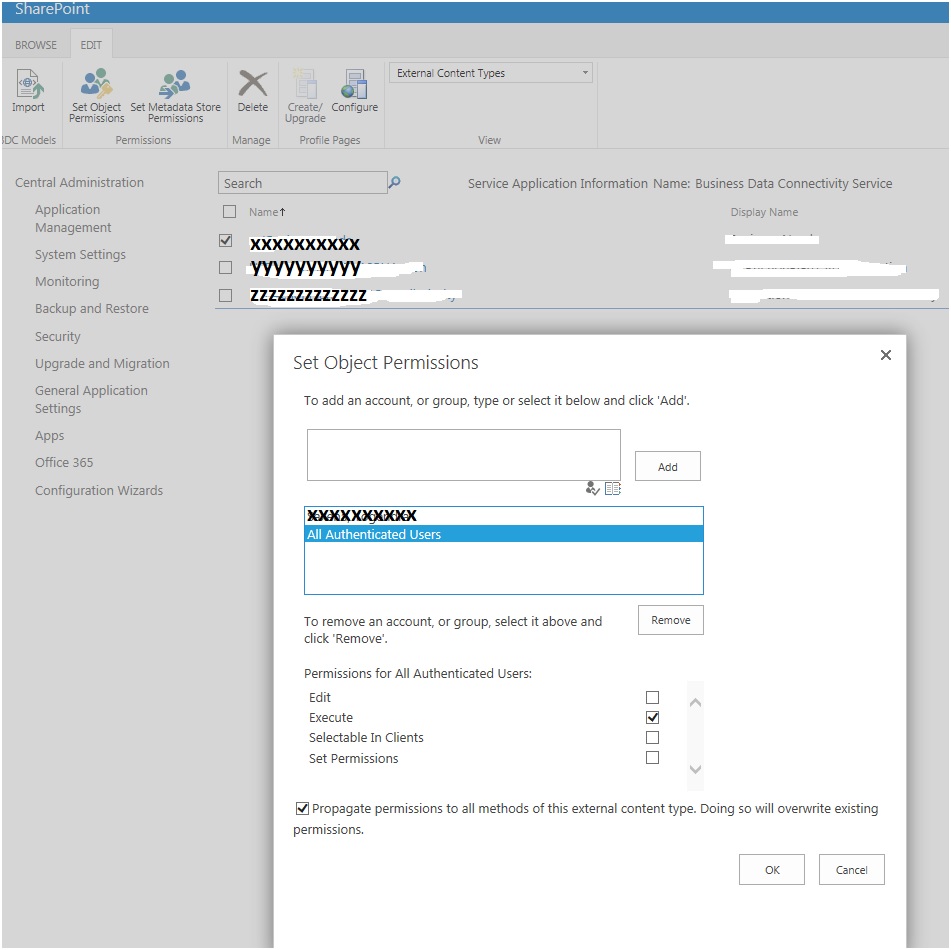Open General Application Settings in sidebar

coord(91,399)
